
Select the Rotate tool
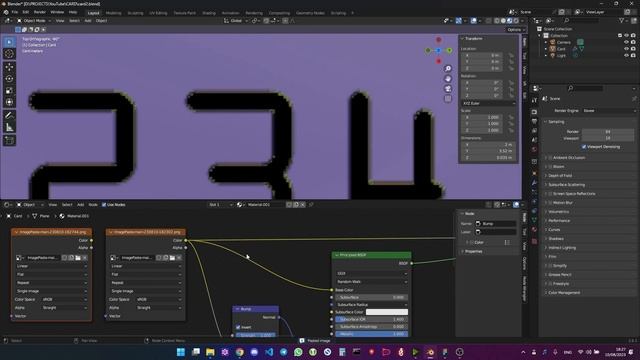10,79
